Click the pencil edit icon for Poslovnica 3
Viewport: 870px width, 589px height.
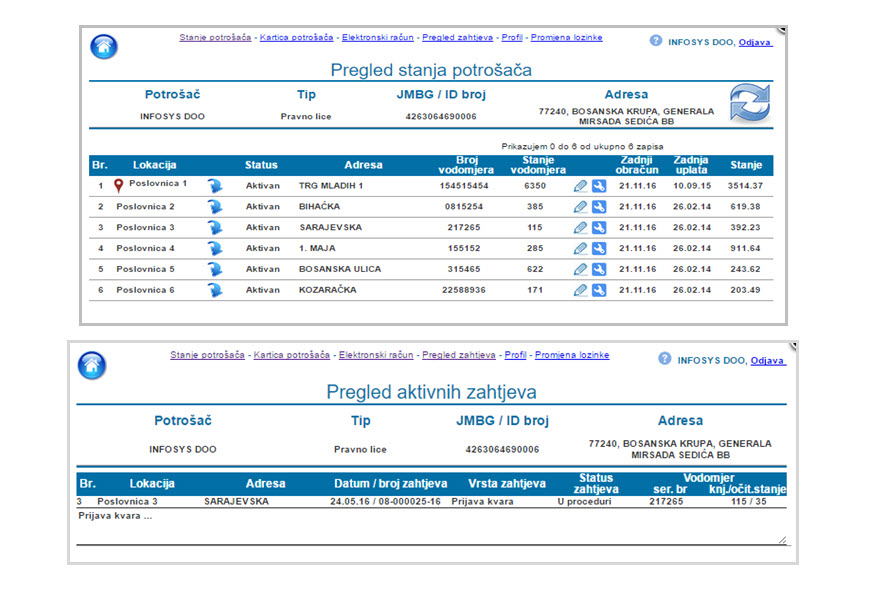(x=580, y=227)
